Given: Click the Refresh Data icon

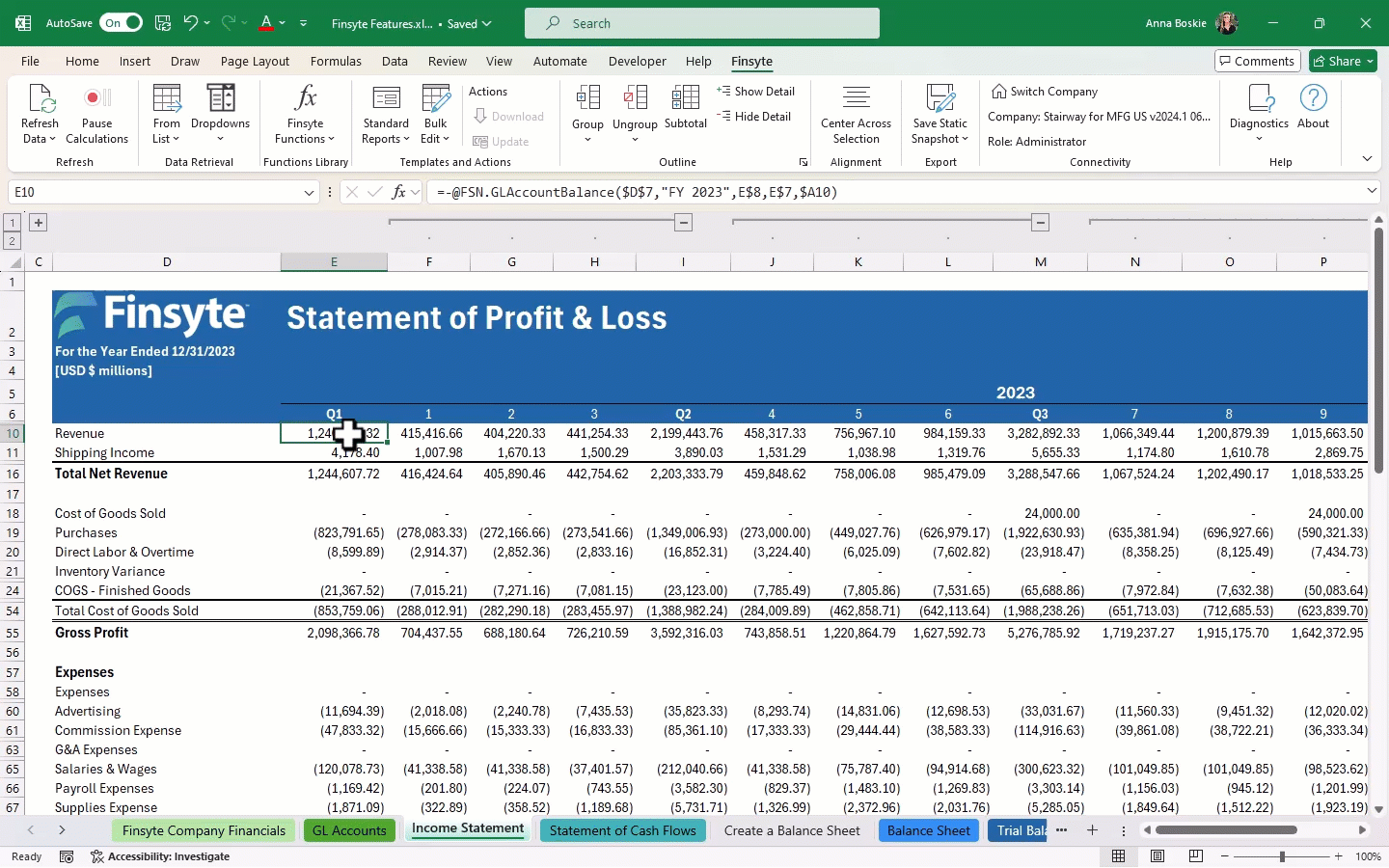Looking at the screenshot, I should 41,98.
